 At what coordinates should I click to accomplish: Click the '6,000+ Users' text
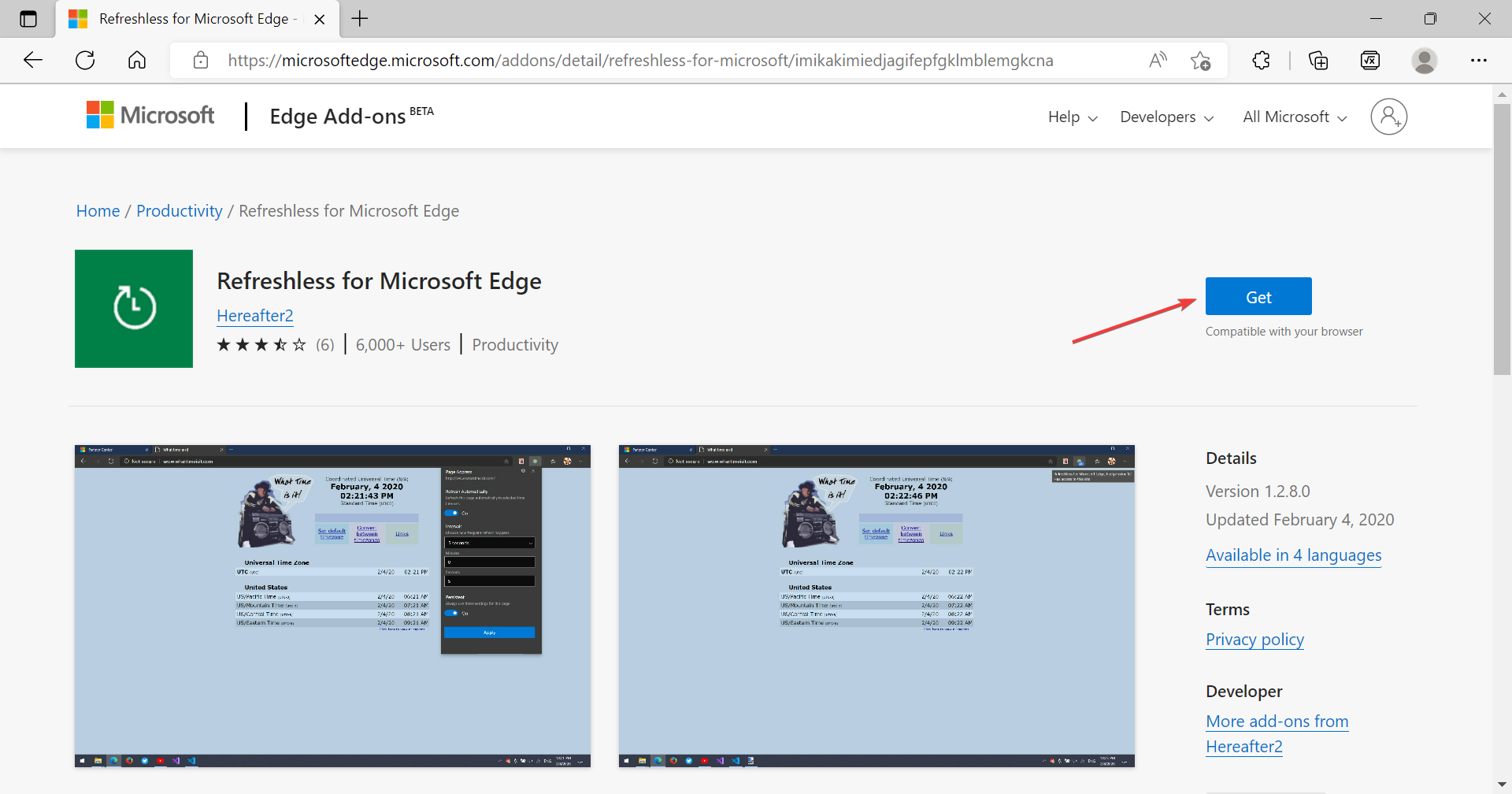403,345
